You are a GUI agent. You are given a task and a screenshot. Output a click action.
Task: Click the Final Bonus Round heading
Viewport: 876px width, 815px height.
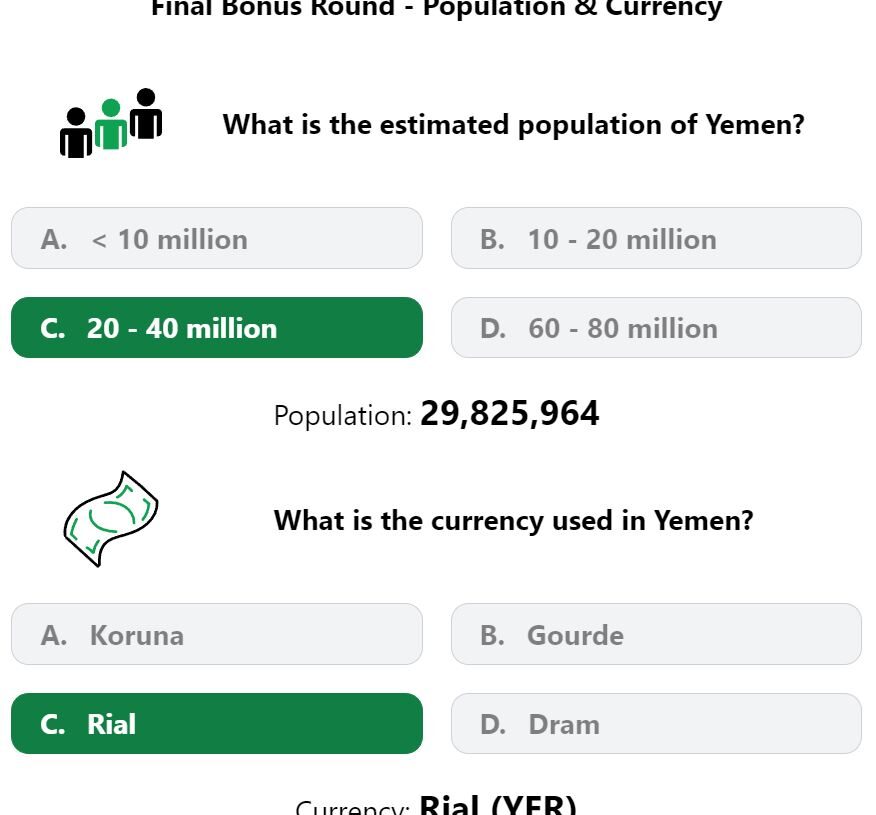(437, 9)
